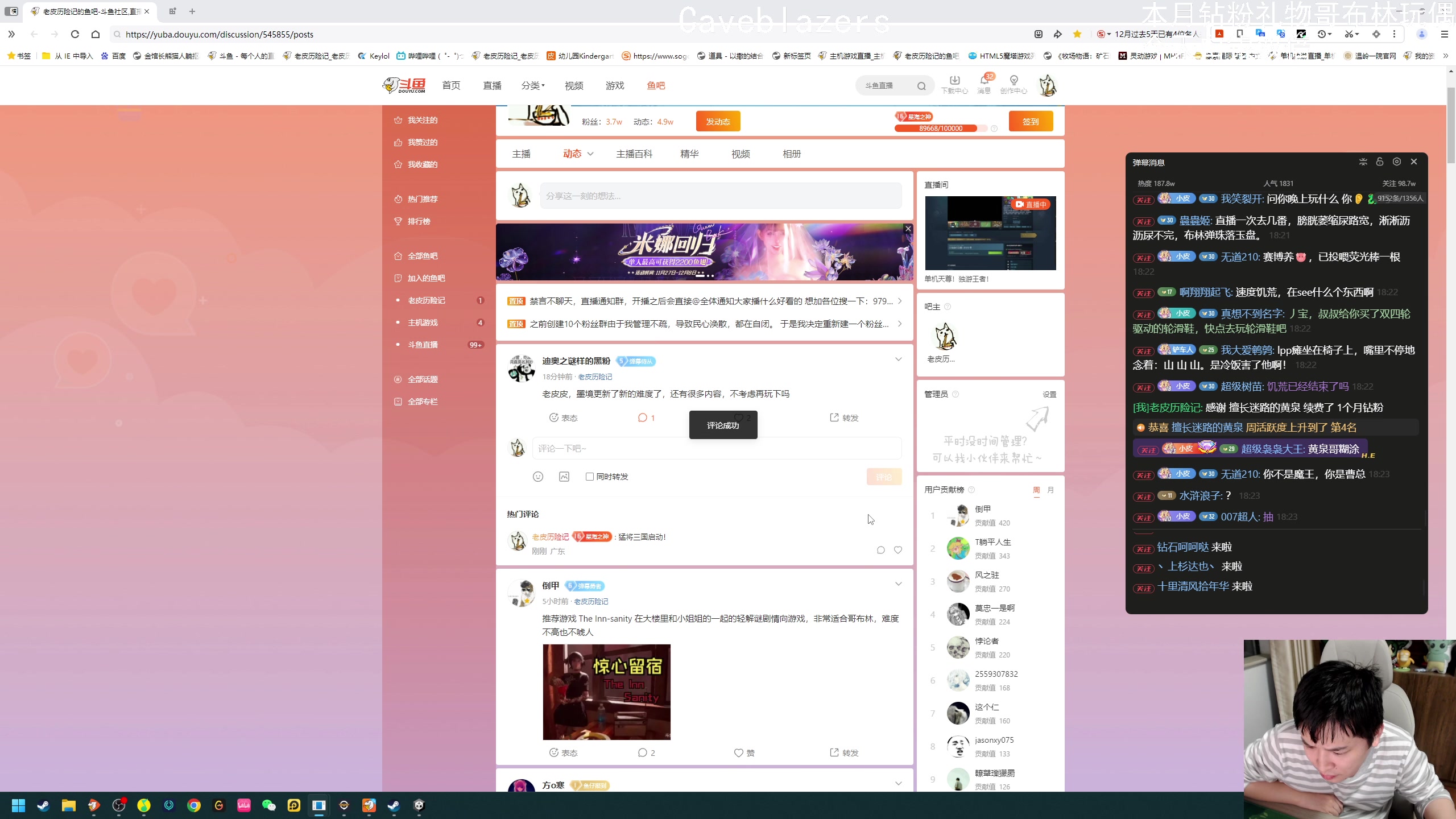Open settings gear in danmaku panel

(x=1396, y=162)
